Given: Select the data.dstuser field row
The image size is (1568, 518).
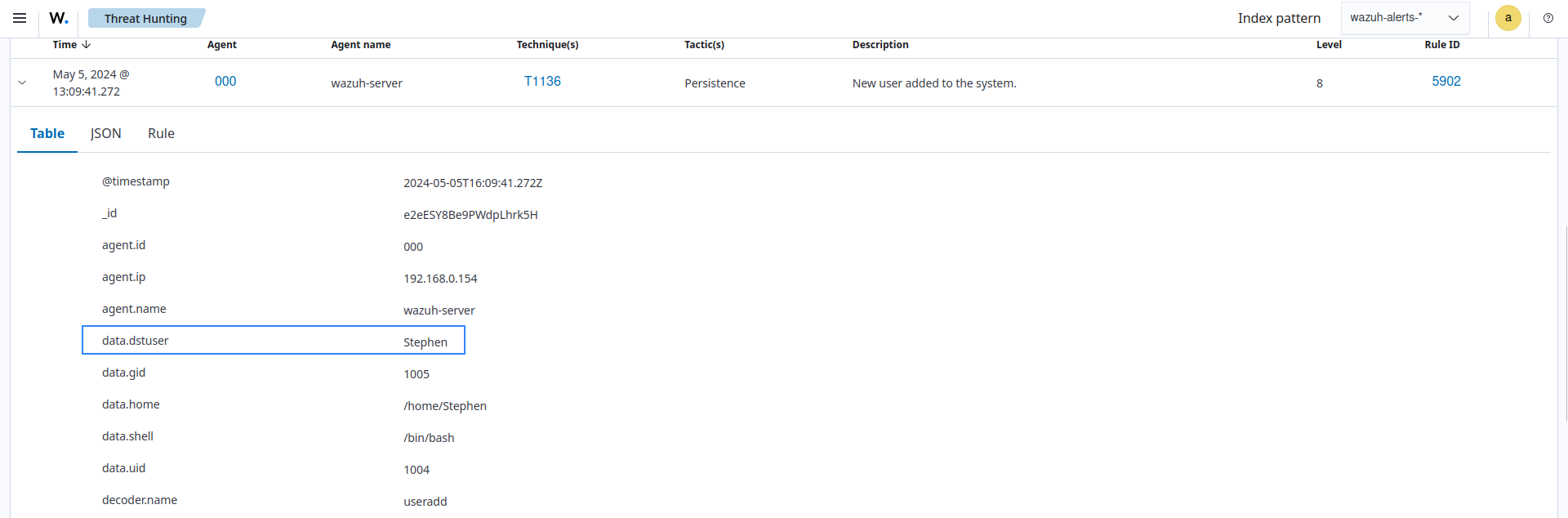Looking at the screenshot, I should (273, 341).
